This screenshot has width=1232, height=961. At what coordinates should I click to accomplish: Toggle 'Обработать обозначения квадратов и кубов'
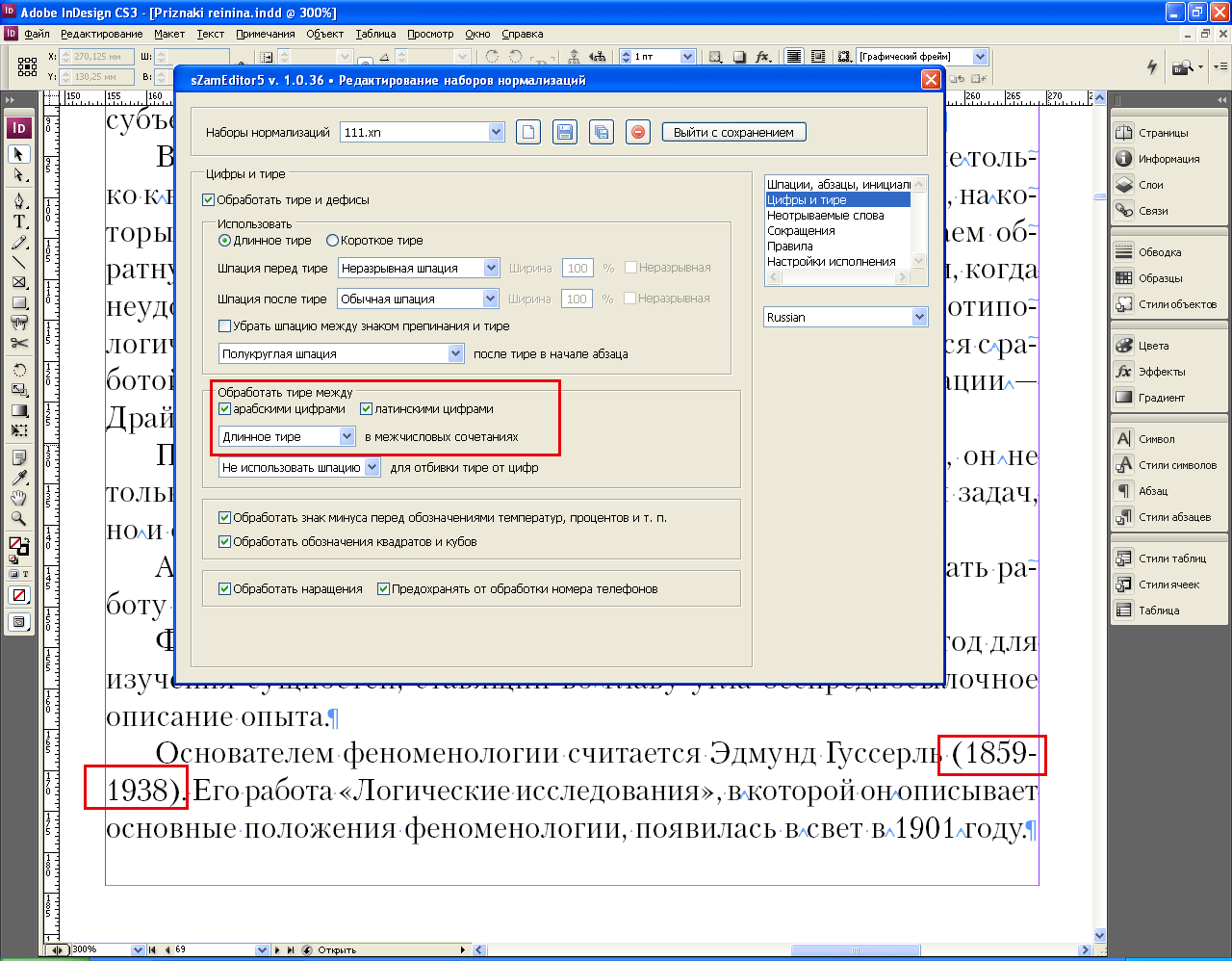(225, 542)
